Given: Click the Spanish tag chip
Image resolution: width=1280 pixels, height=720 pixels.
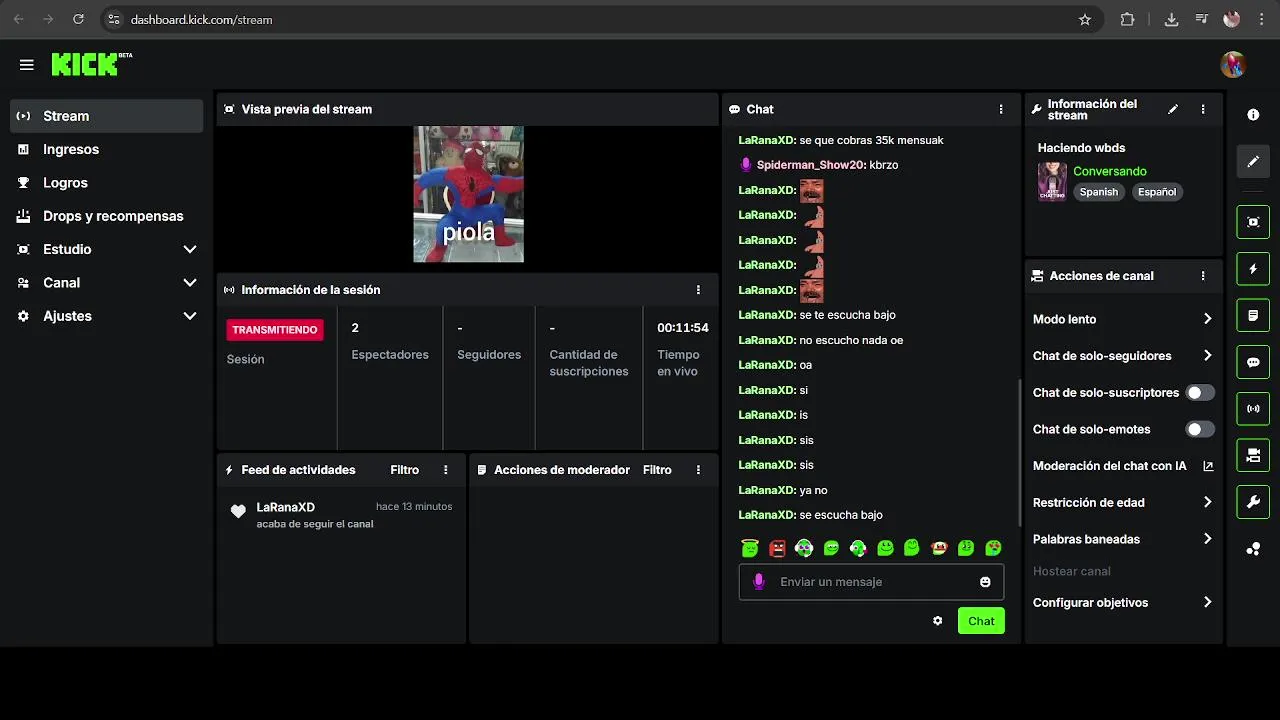Looking at the screenshot, I should tap(1098, 192).
